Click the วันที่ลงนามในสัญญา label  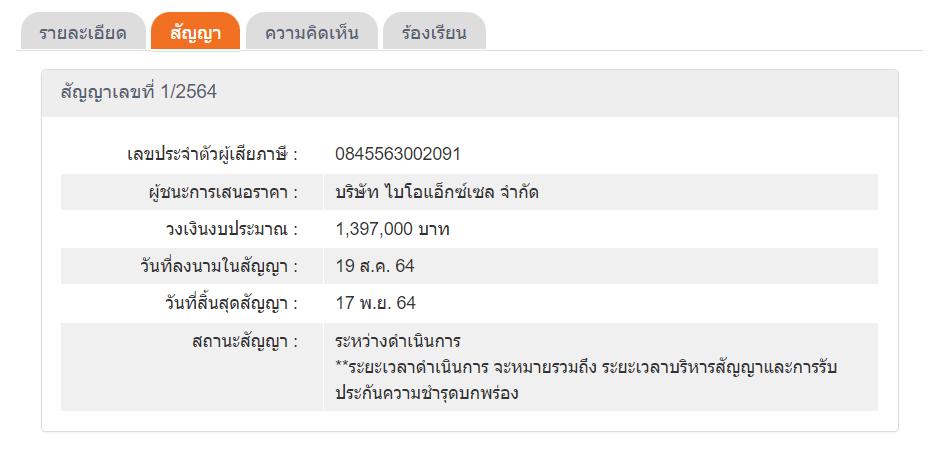pyautogui.click(x=219, y=266)
